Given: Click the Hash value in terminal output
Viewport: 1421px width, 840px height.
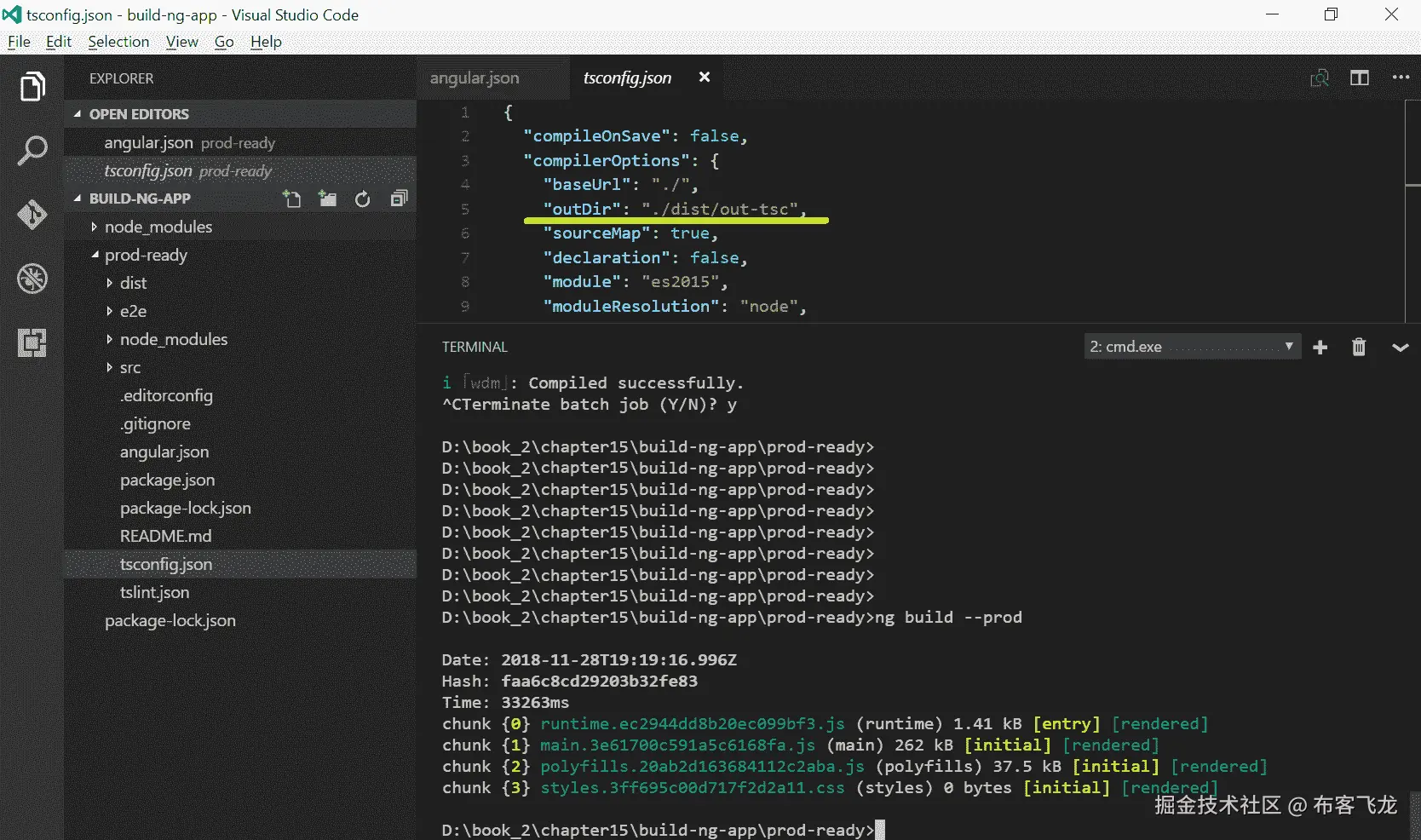Looking at the screenshot, I should coord(600,682).
